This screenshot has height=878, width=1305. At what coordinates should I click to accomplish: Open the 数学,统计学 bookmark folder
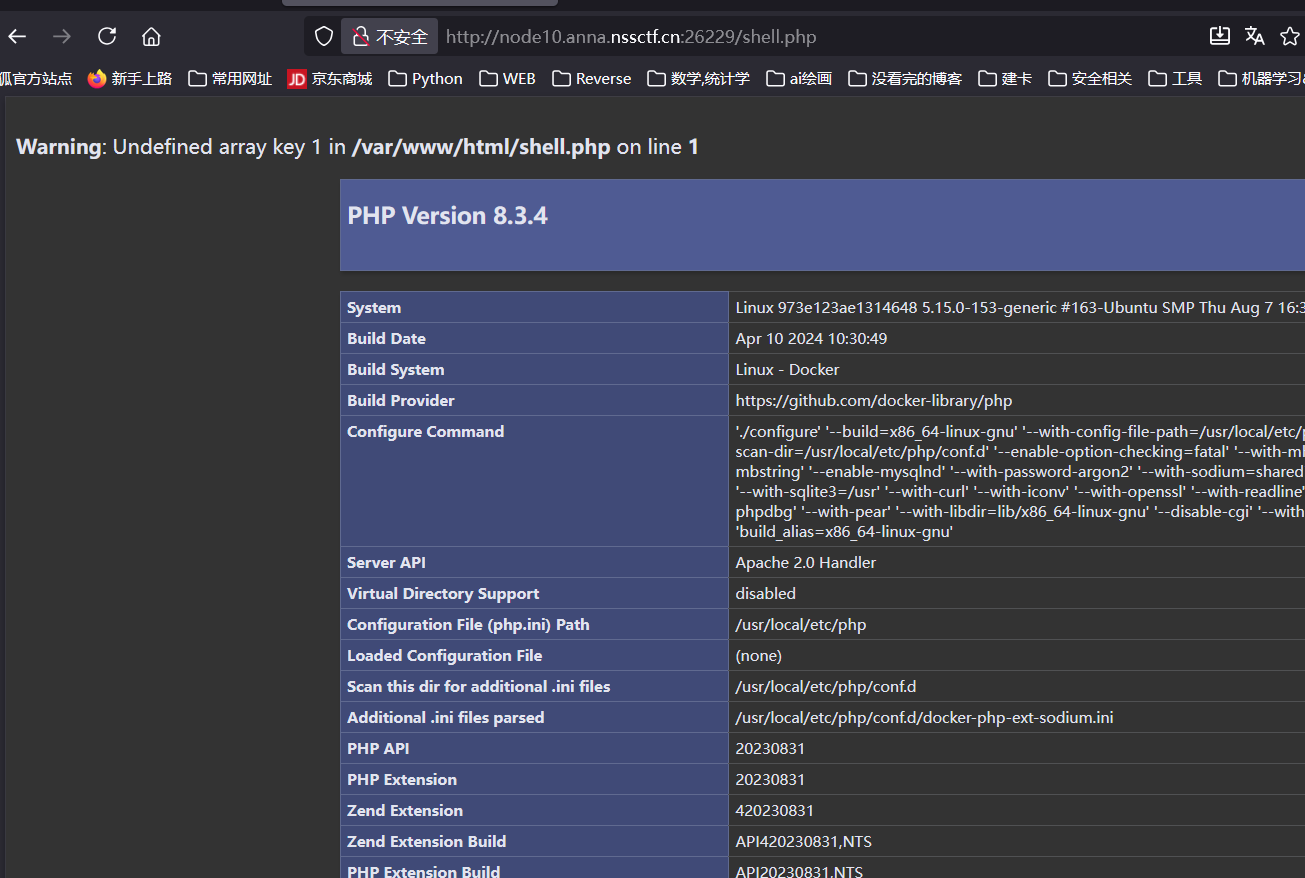(699, 78)
